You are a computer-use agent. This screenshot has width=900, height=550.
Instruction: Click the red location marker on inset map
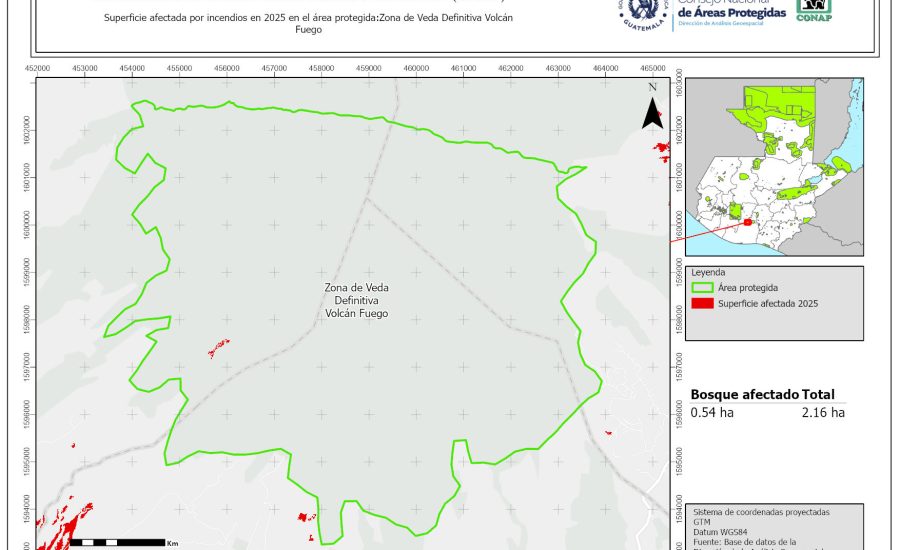click(747, 223)
